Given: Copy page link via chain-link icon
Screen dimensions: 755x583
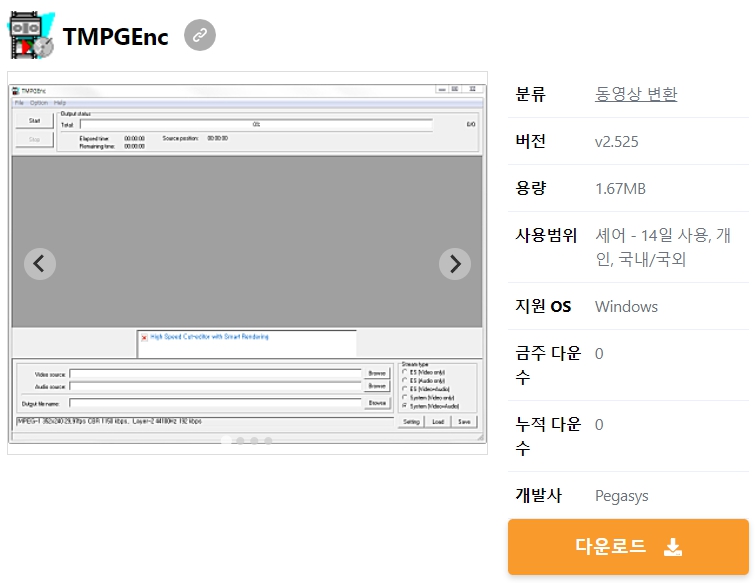Looking at the screenshot, I should pyautogui.click(x=200, y=35).
